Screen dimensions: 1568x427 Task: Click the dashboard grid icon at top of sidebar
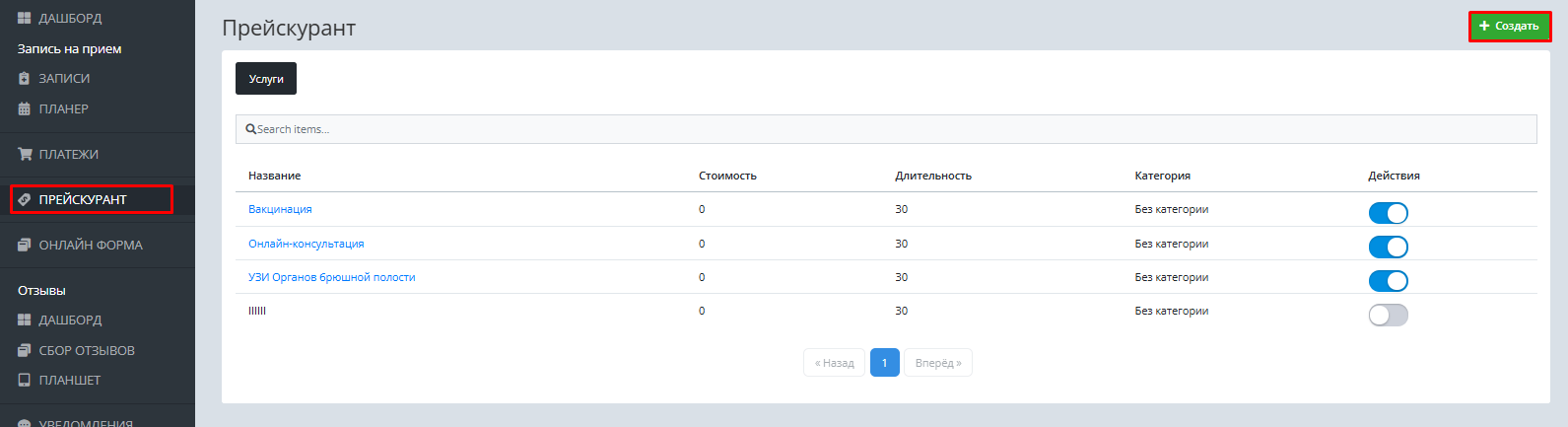tap(25, 19)
